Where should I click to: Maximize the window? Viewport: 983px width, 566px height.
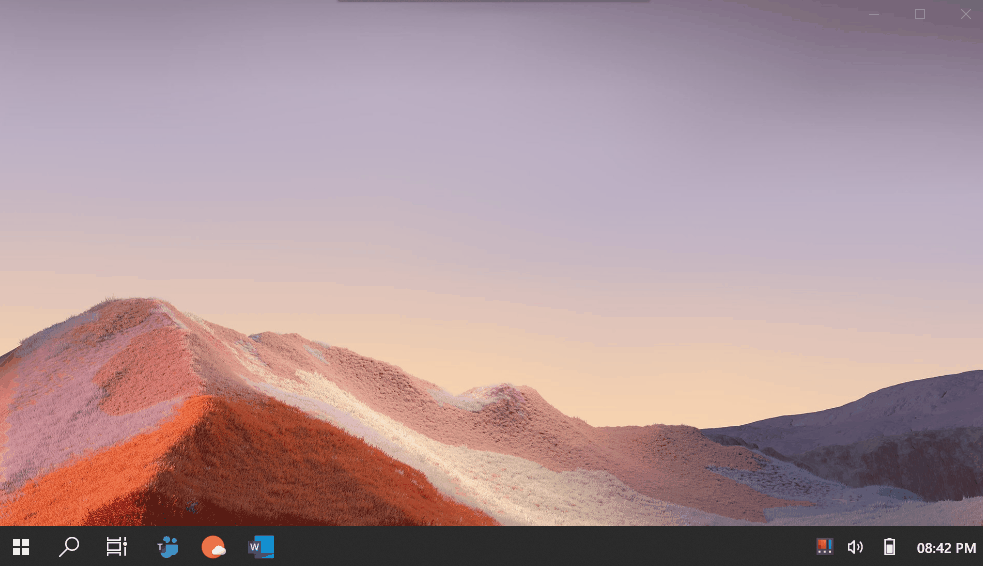click(x=920, y=14)
